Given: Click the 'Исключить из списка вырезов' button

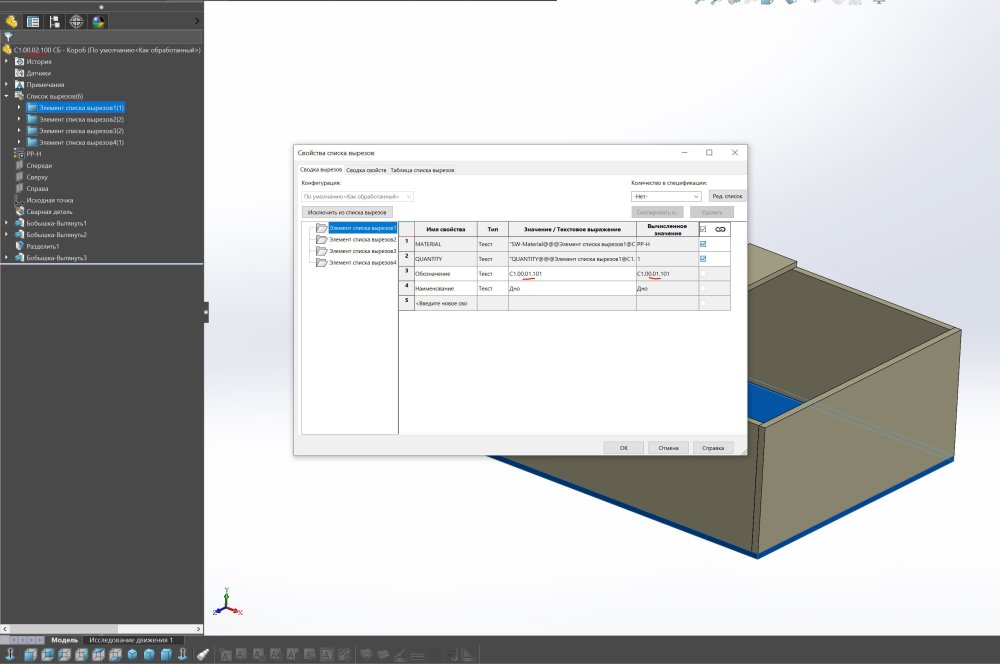Looking at the screenshot, I should pyautogui.click(x=347, y=212).
